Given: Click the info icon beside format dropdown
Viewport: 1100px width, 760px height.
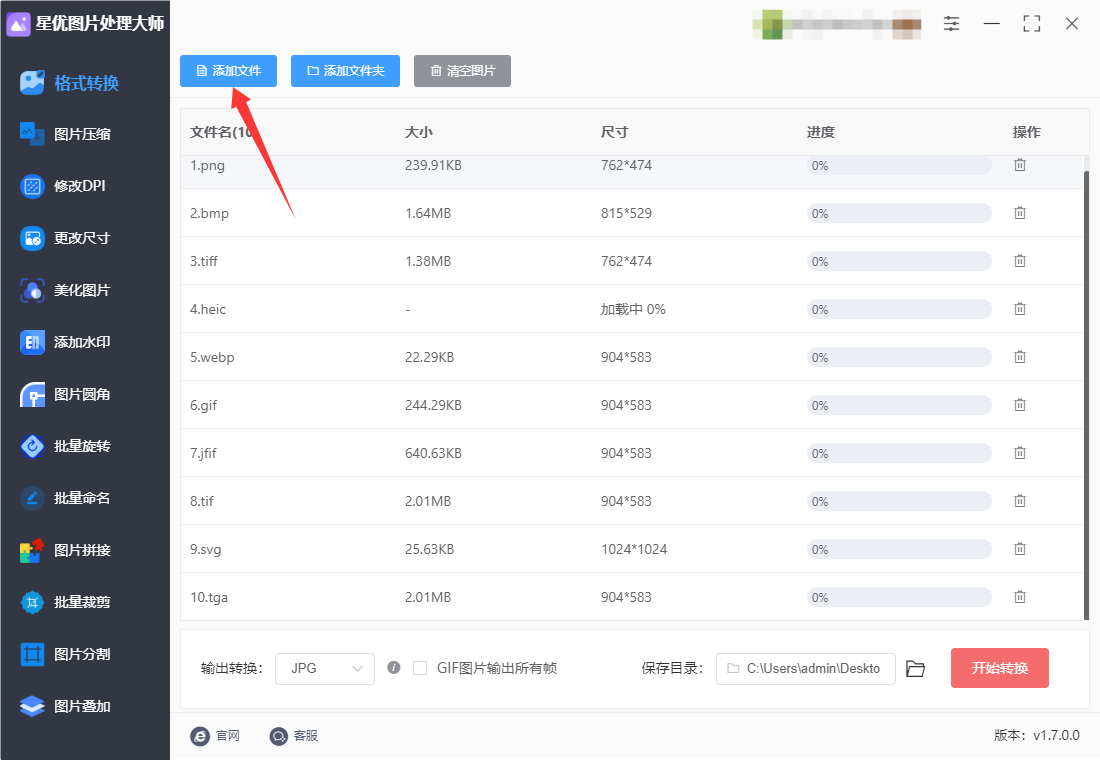Looking at the screenshot, I should click(394, 668).
